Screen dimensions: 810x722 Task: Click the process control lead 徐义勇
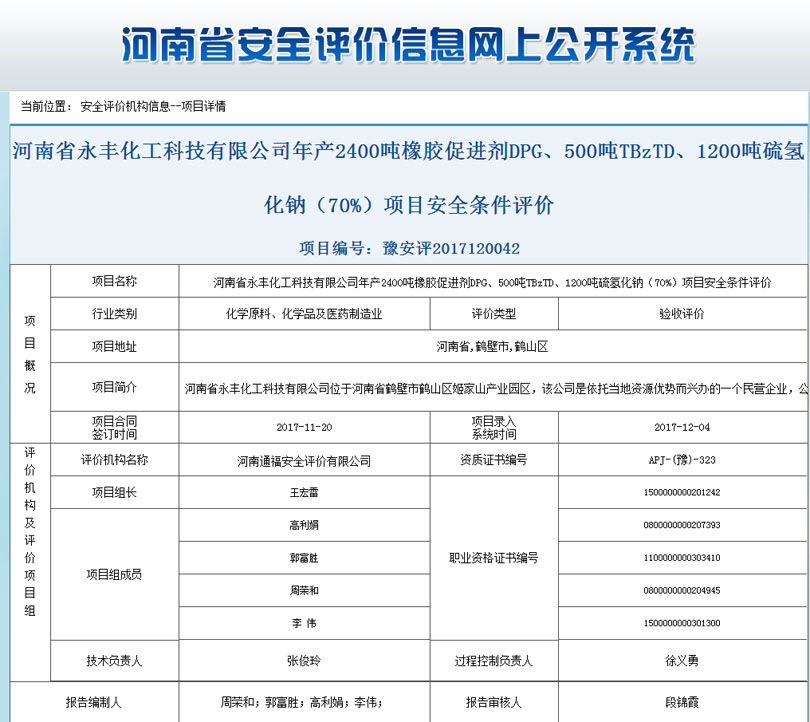682,661
